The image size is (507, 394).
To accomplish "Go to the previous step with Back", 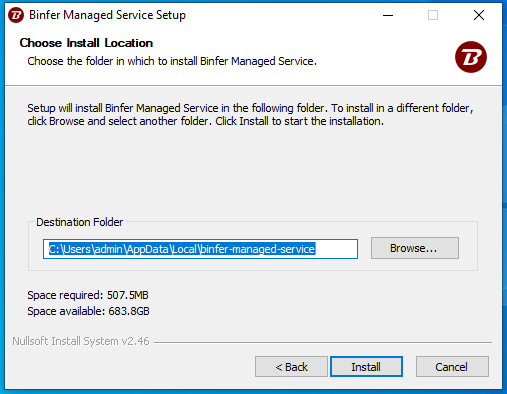I will tap(291, 367).
